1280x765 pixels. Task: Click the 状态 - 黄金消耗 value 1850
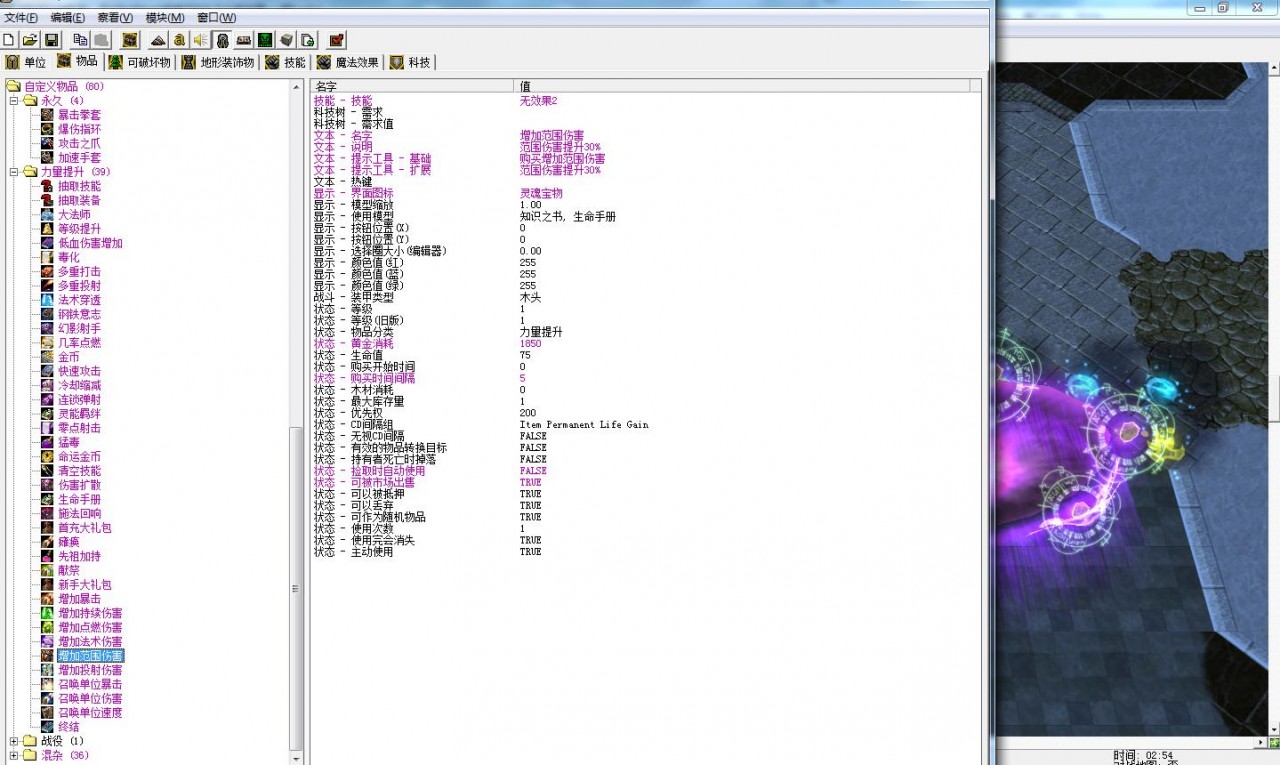[531, 343]
